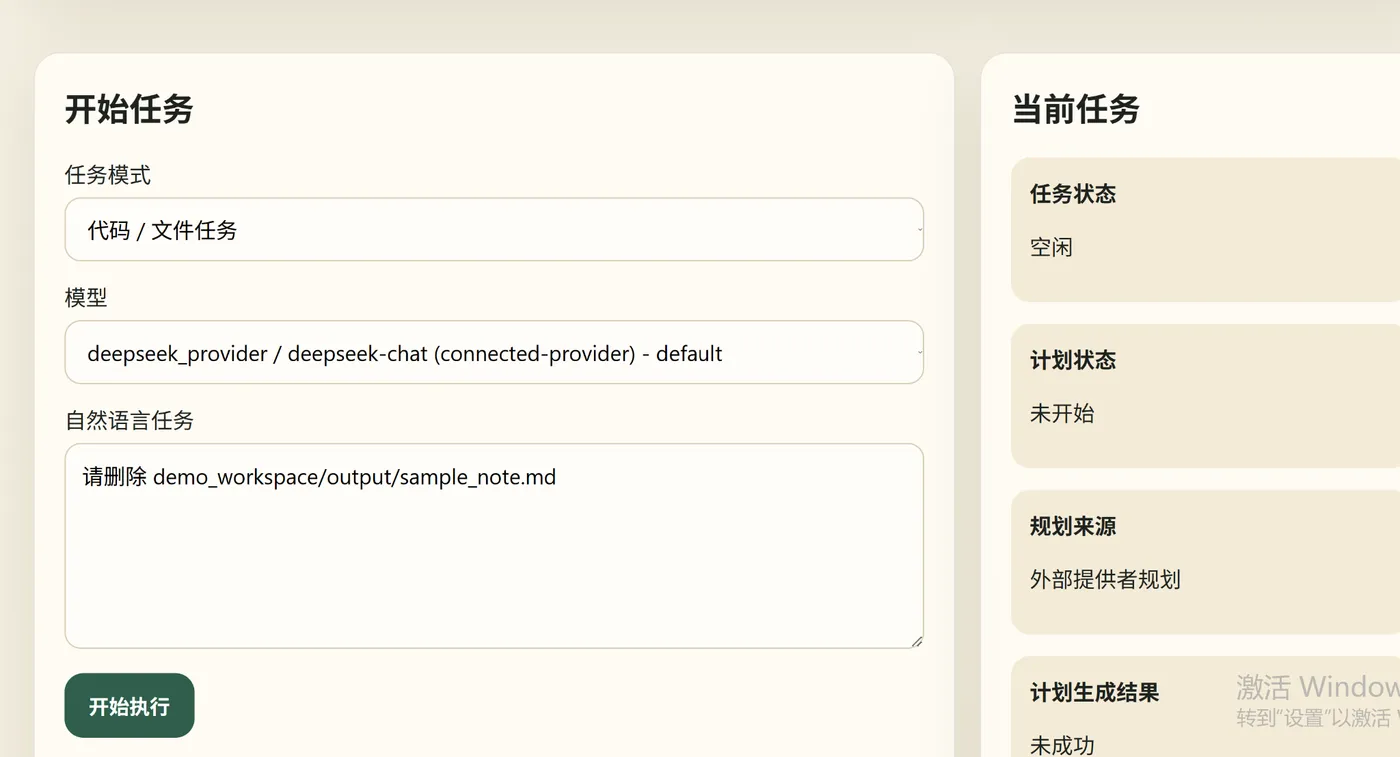Click the 自然语言任务 field label

(x=129, y=421)
